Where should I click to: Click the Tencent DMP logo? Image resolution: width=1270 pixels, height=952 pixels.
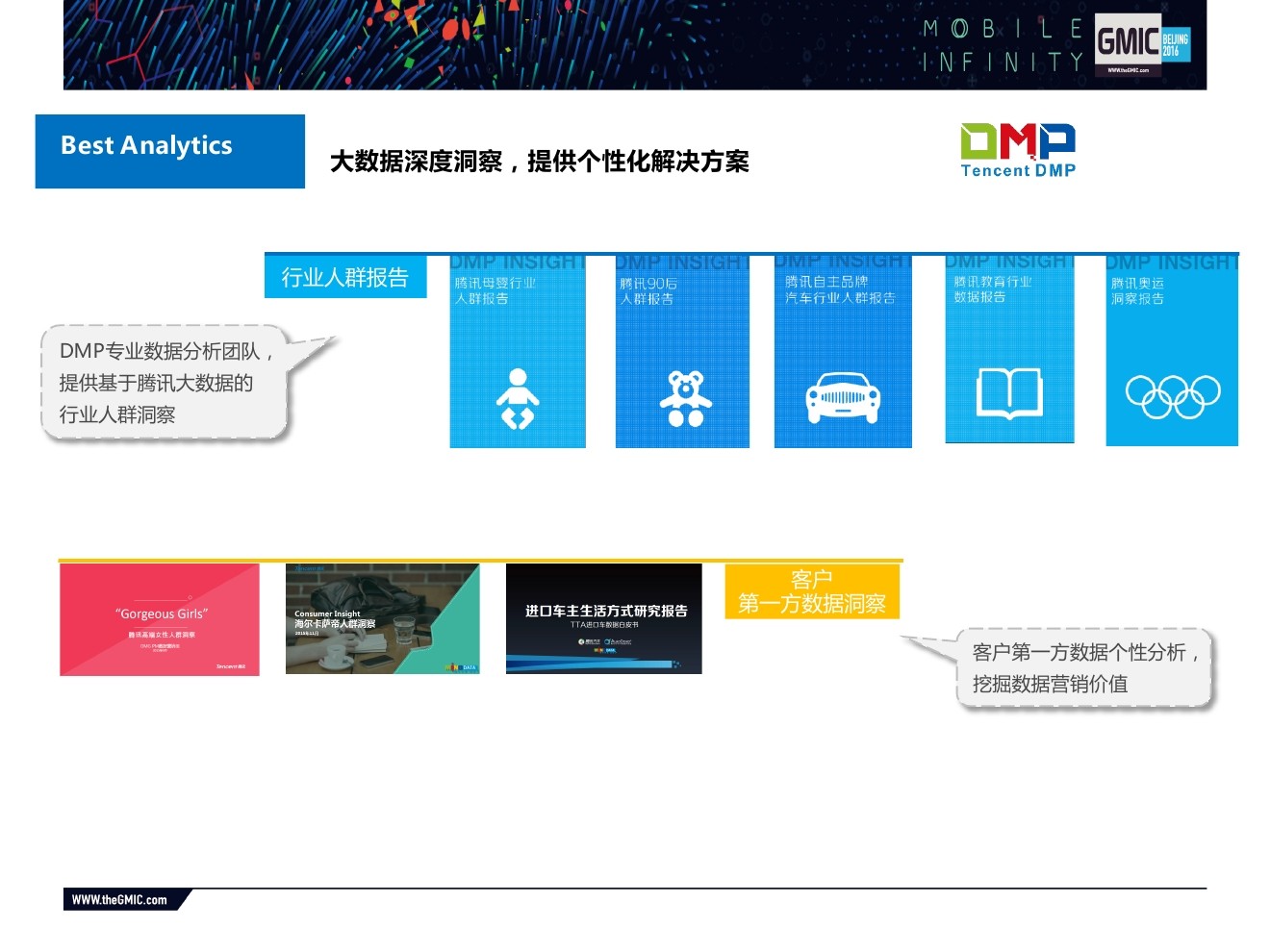(x=1018, y=151)
